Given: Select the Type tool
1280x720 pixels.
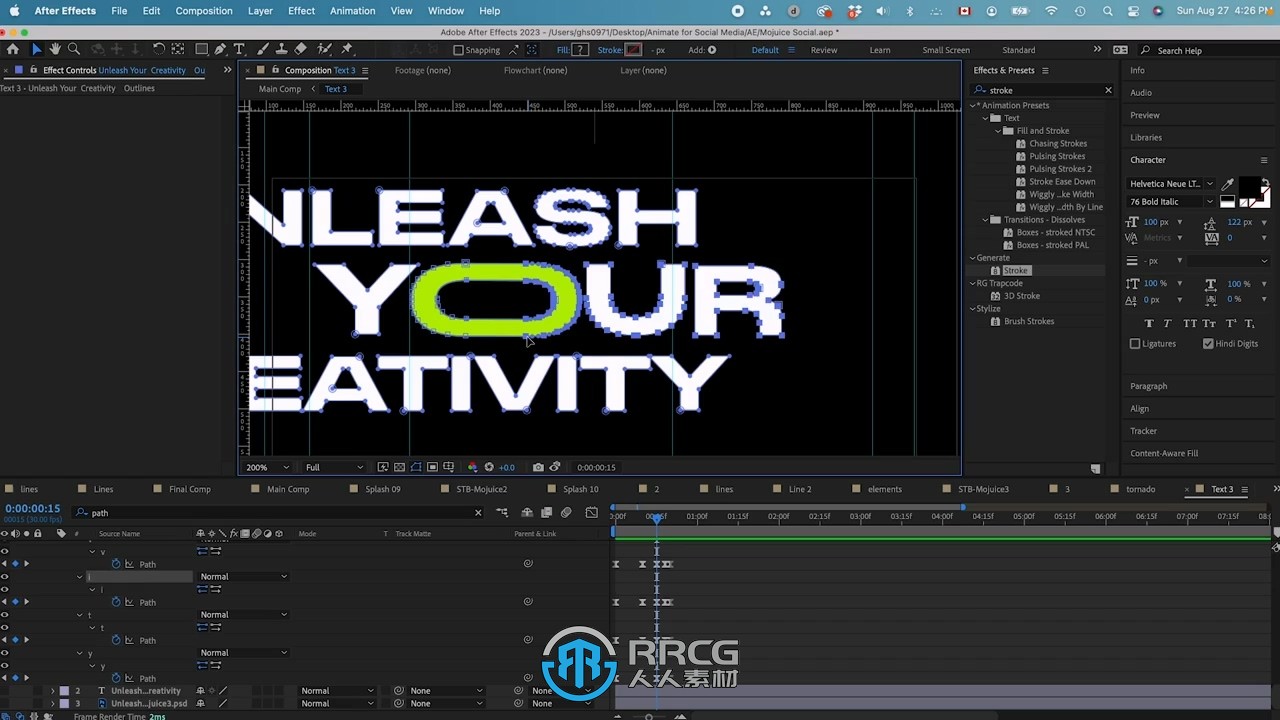Looking at the screenshot, I should [239, 49].
